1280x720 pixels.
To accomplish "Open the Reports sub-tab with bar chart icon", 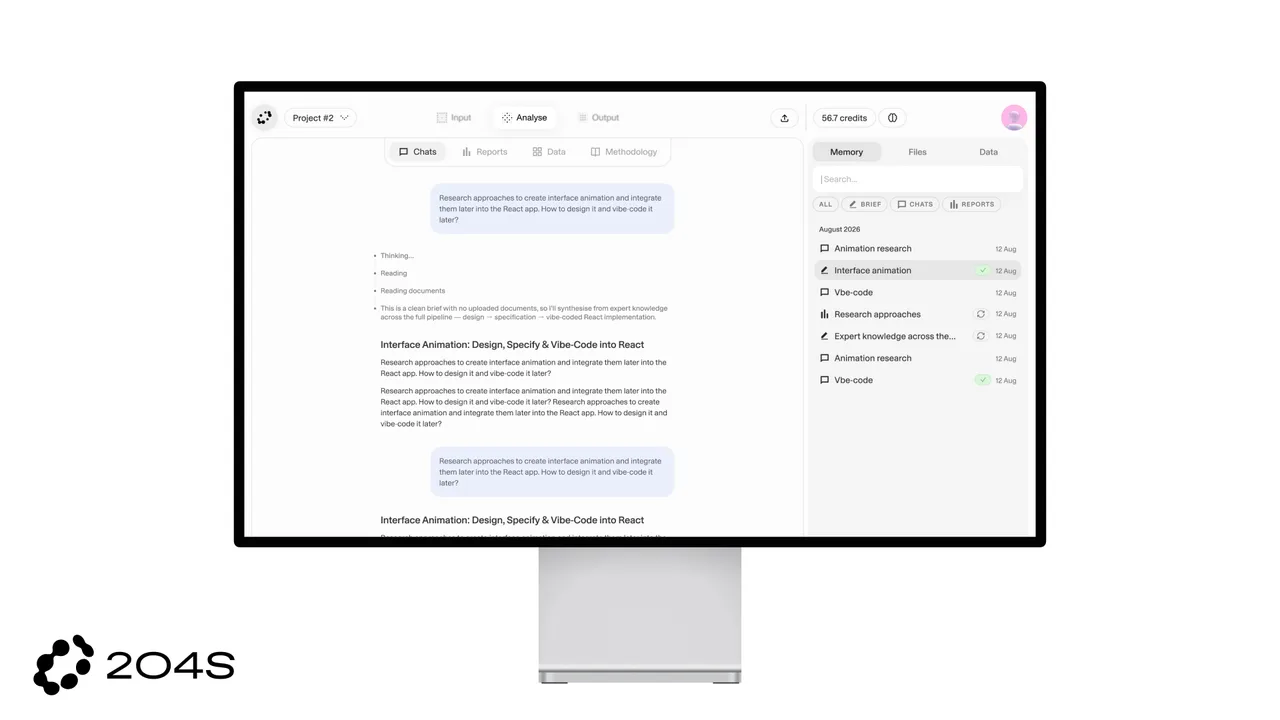I will 485,152.
